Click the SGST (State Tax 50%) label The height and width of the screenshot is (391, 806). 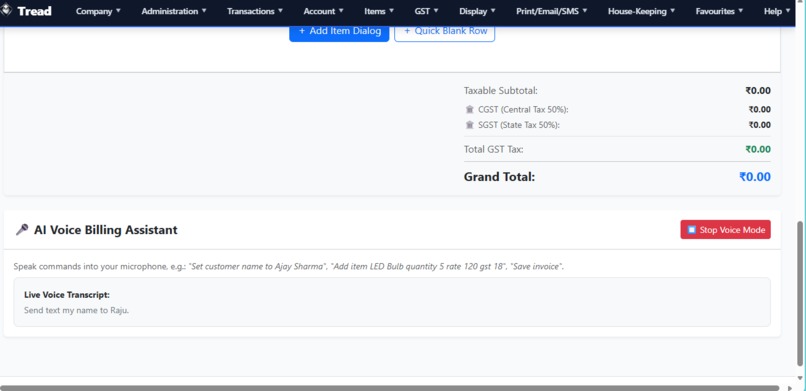pyautogui.click(x=519, y=125)
